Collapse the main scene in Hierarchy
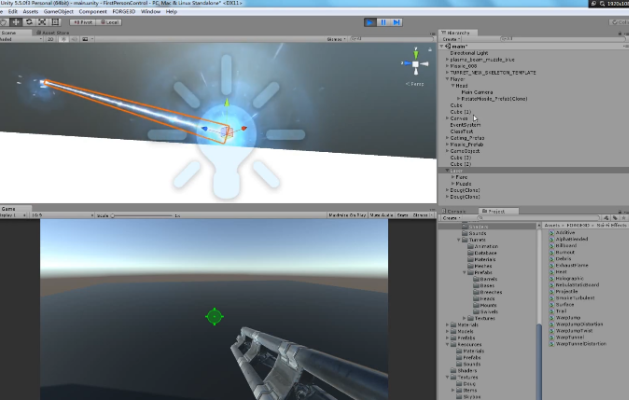 tap(442, 46)
